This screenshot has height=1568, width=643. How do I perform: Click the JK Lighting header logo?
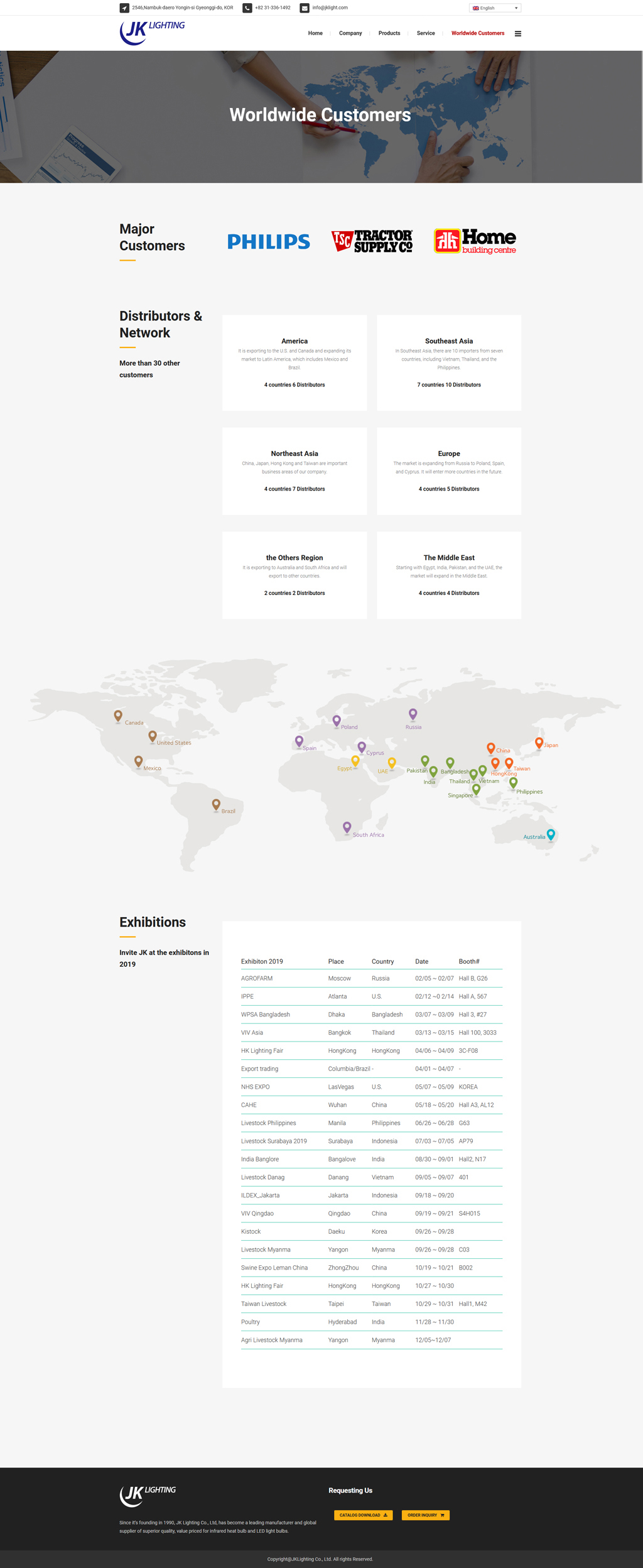(x=152, y=33)
